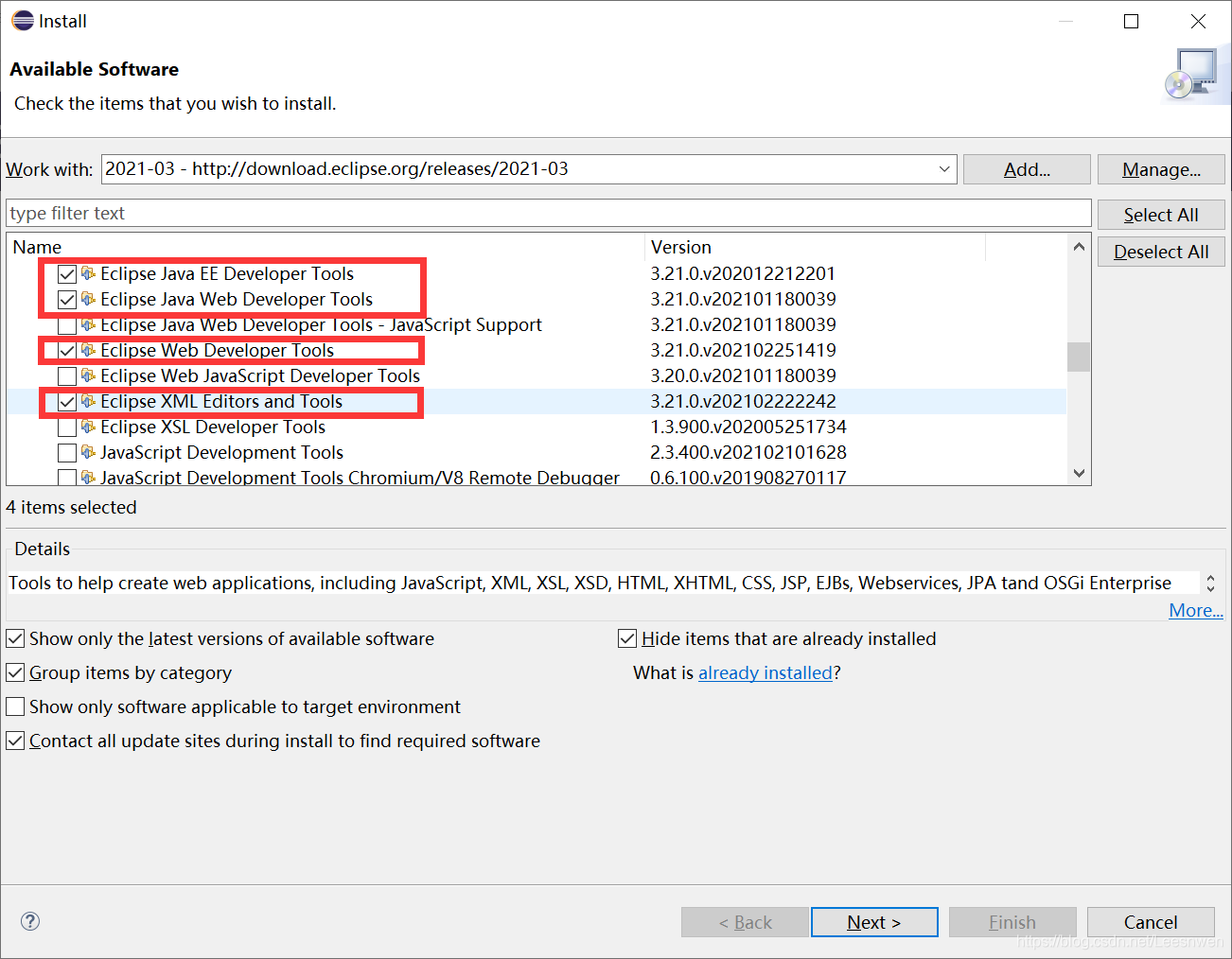Toggle Group items by category checkbox
Viewport: 1232px width, 959px height.
pos(16,673)
